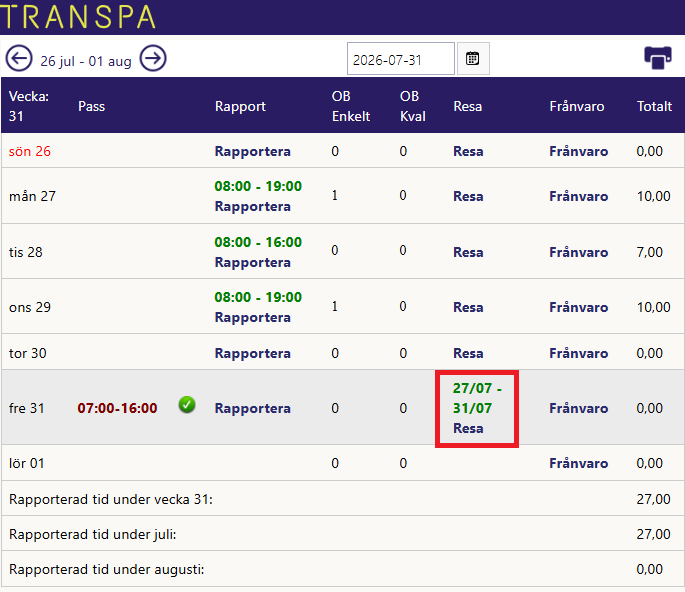Click Rapporterad tid under vecka 31 row

point(342,499)
